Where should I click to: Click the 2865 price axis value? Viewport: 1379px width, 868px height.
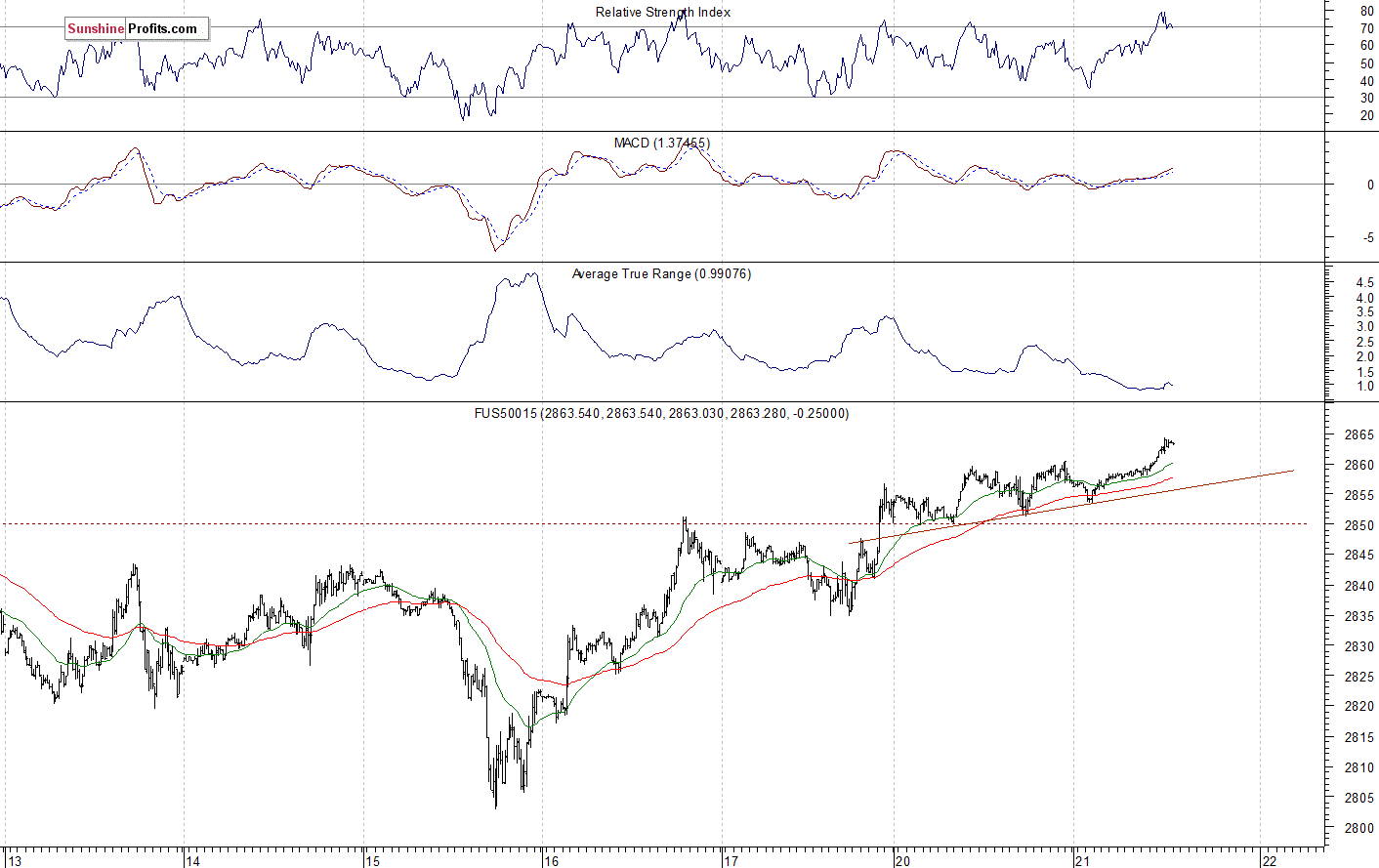point(1359,434)
